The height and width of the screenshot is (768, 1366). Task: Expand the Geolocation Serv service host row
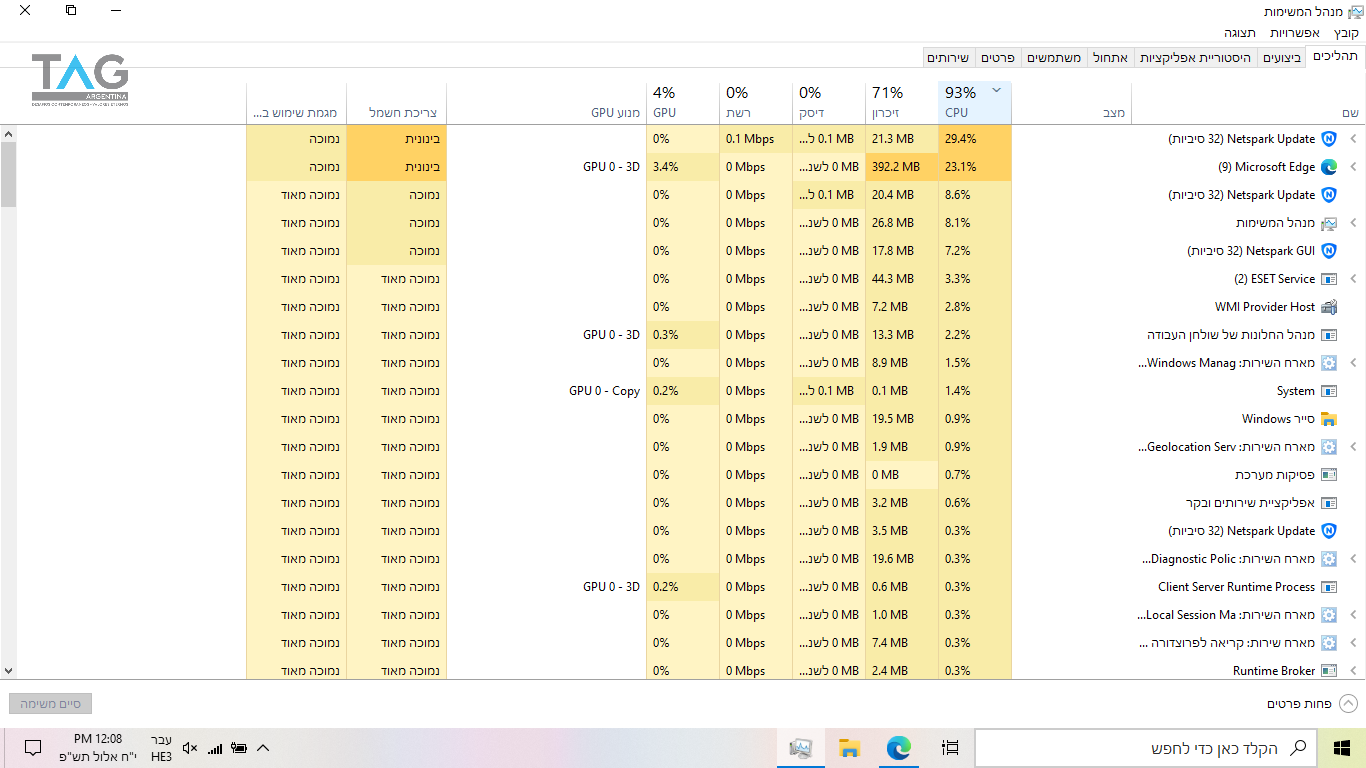[1354, 447]
